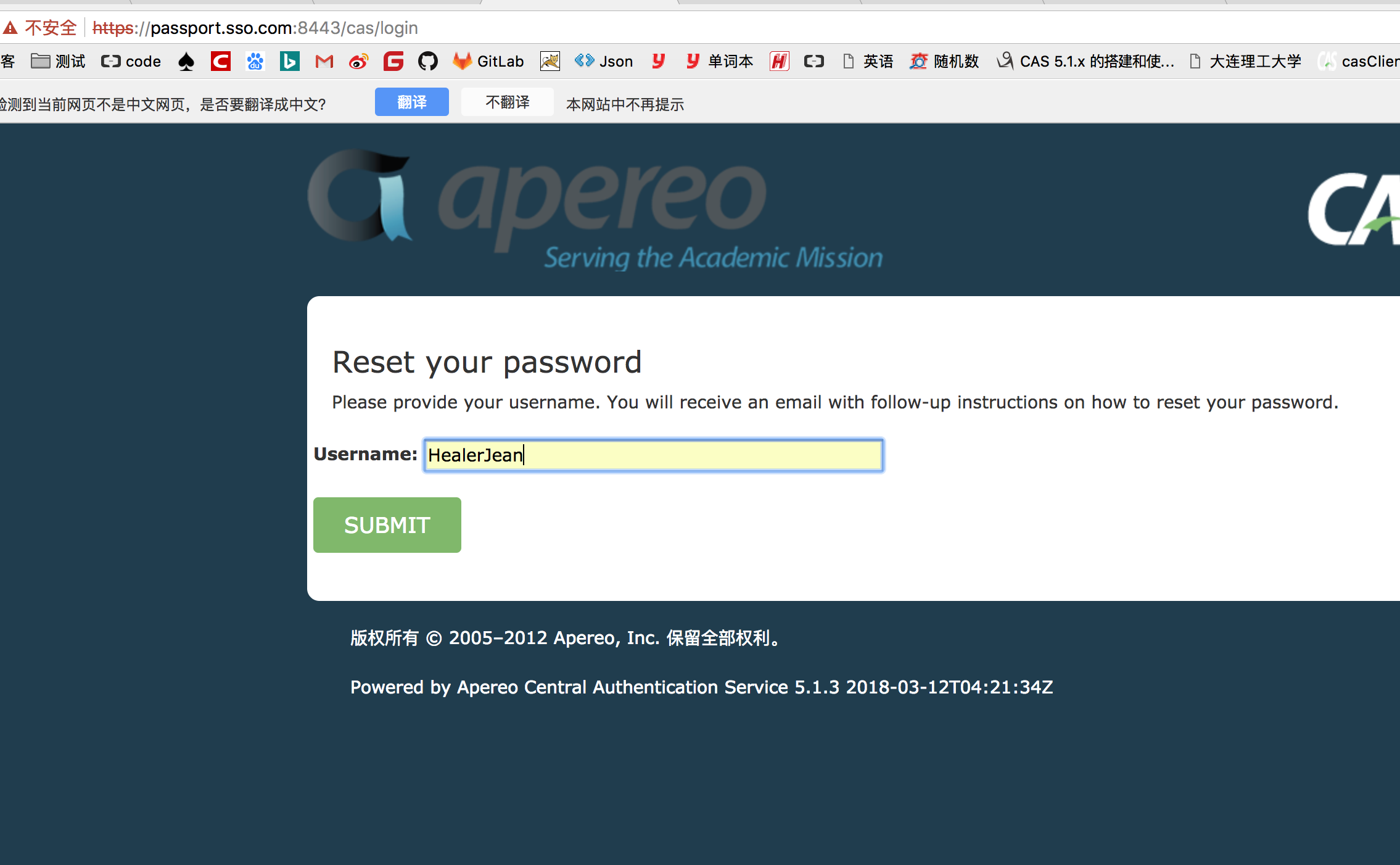Click the GitHub bookmark icon
This screenshot has width=1400, height=865.
427,61
